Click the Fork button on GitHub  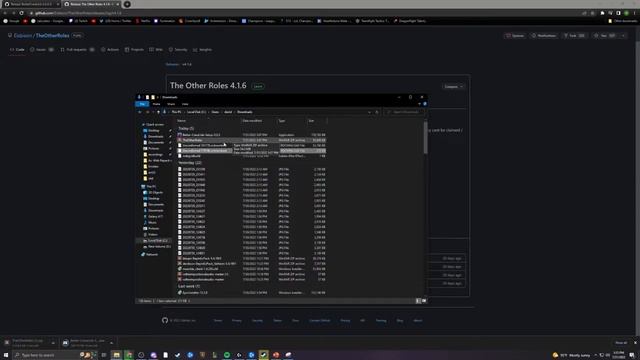coord(574,36)
